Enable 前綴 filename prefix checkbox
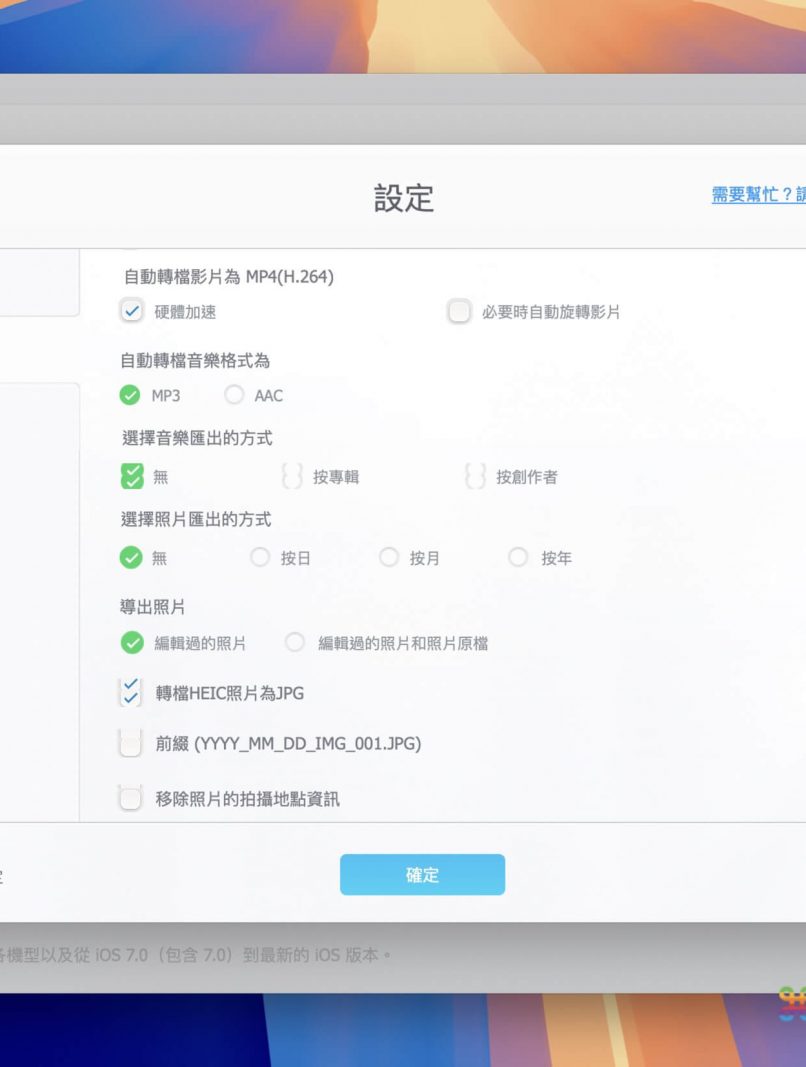The width and height of the screenshot is (806, 1067). [131, 744]
